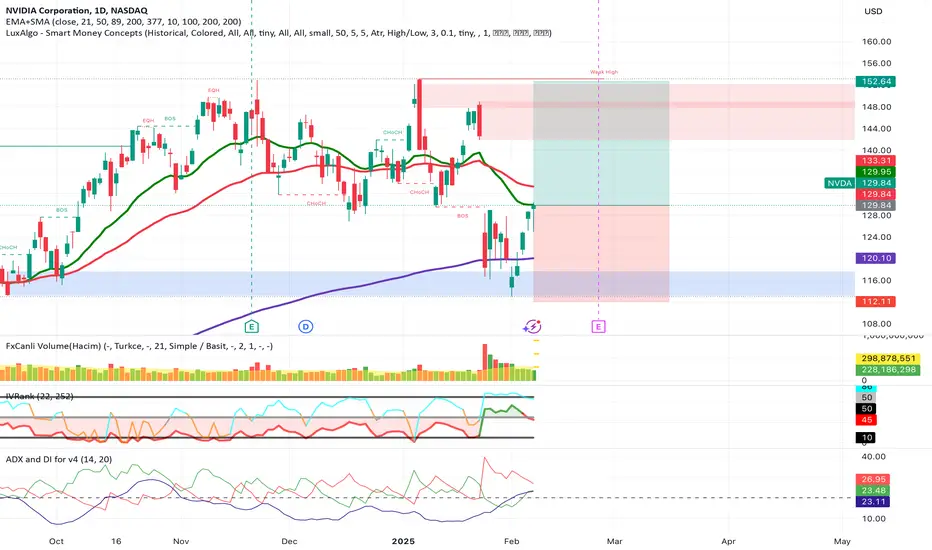
Task: Open the blue dividend D marker
Action: (x=306, y=326)
